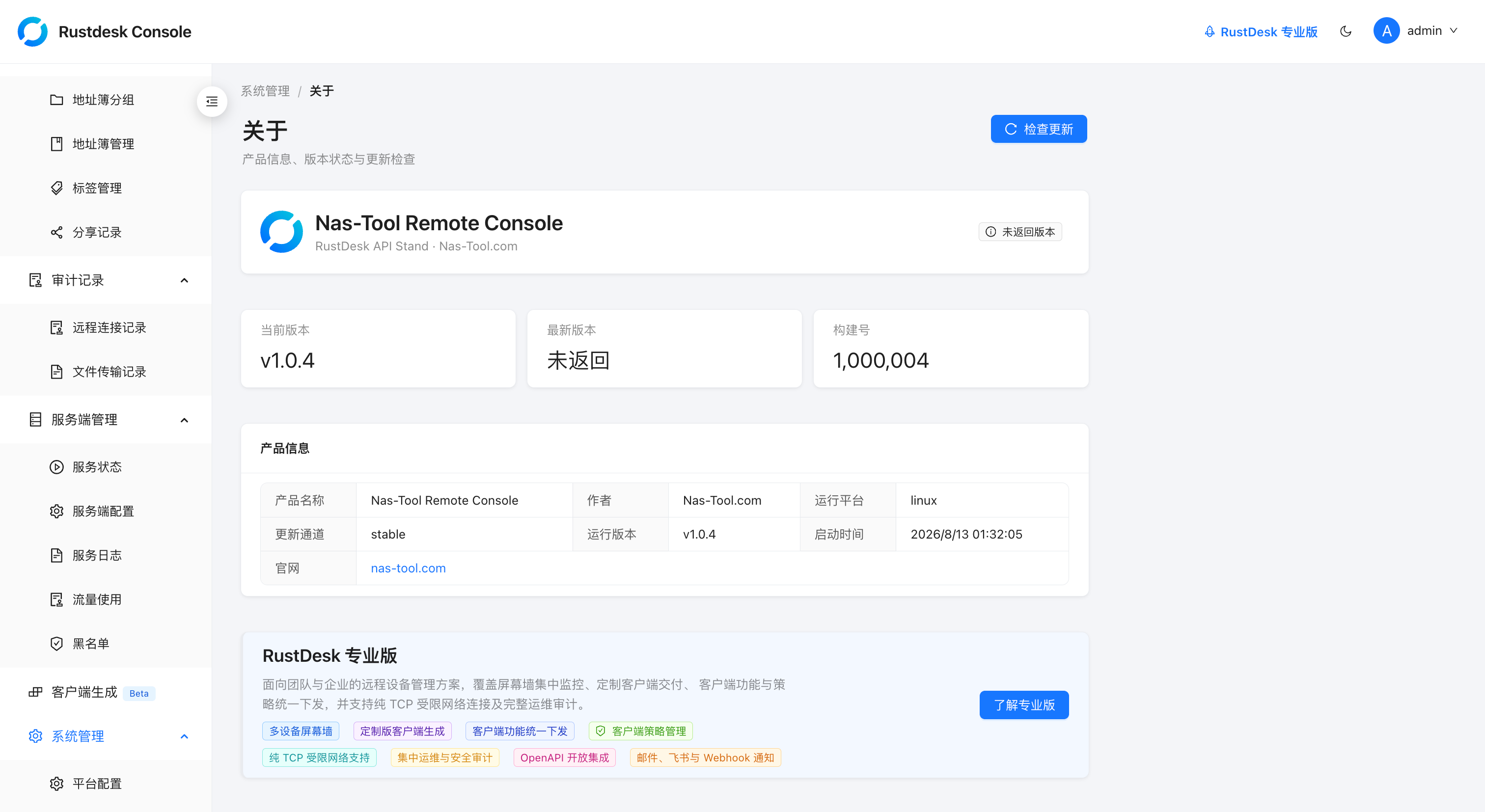Image resolution: width=1485 pixels, height=812 pixels.
Task: Click the 运行平台 value linux
Action: 924,500
